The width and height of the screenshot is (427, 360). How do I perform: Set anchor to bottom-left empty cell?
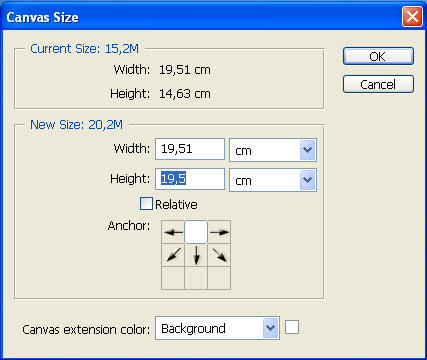173,278
